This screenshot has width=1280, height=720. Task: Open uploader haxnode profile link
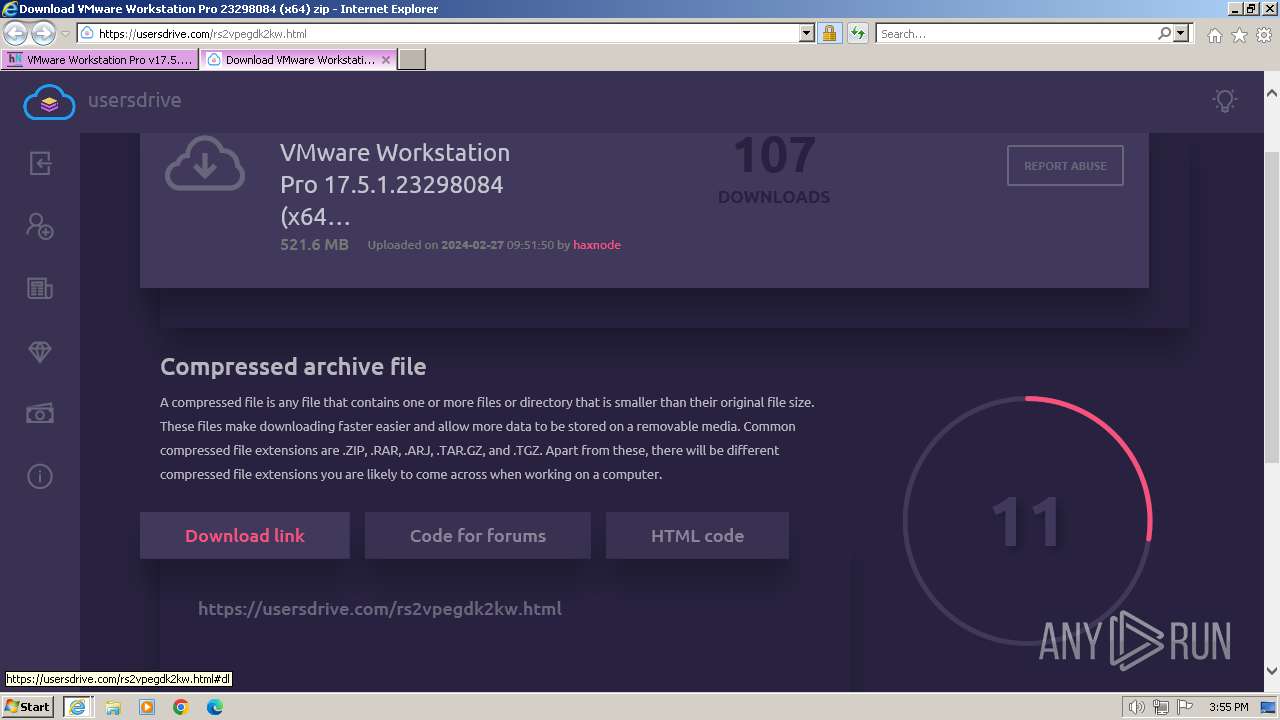click(597, 245)
